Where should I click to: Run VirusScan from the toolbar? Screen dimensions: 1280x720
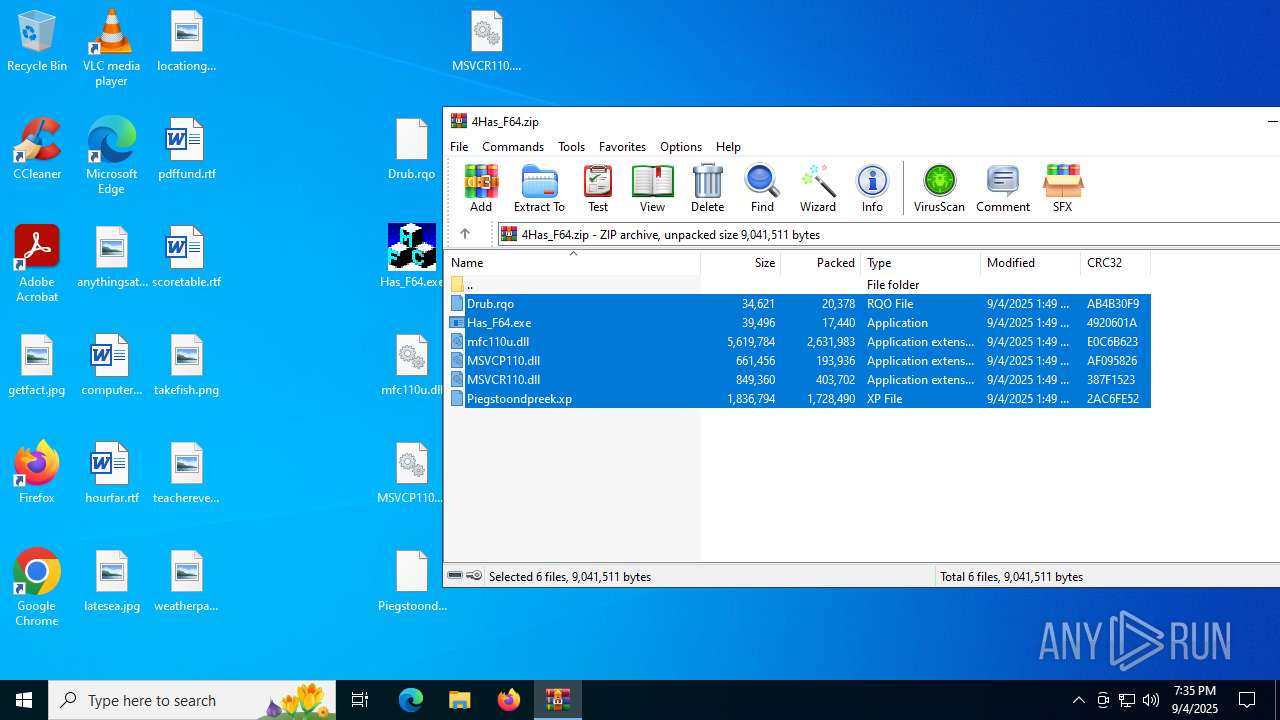(x=939, y=188)
